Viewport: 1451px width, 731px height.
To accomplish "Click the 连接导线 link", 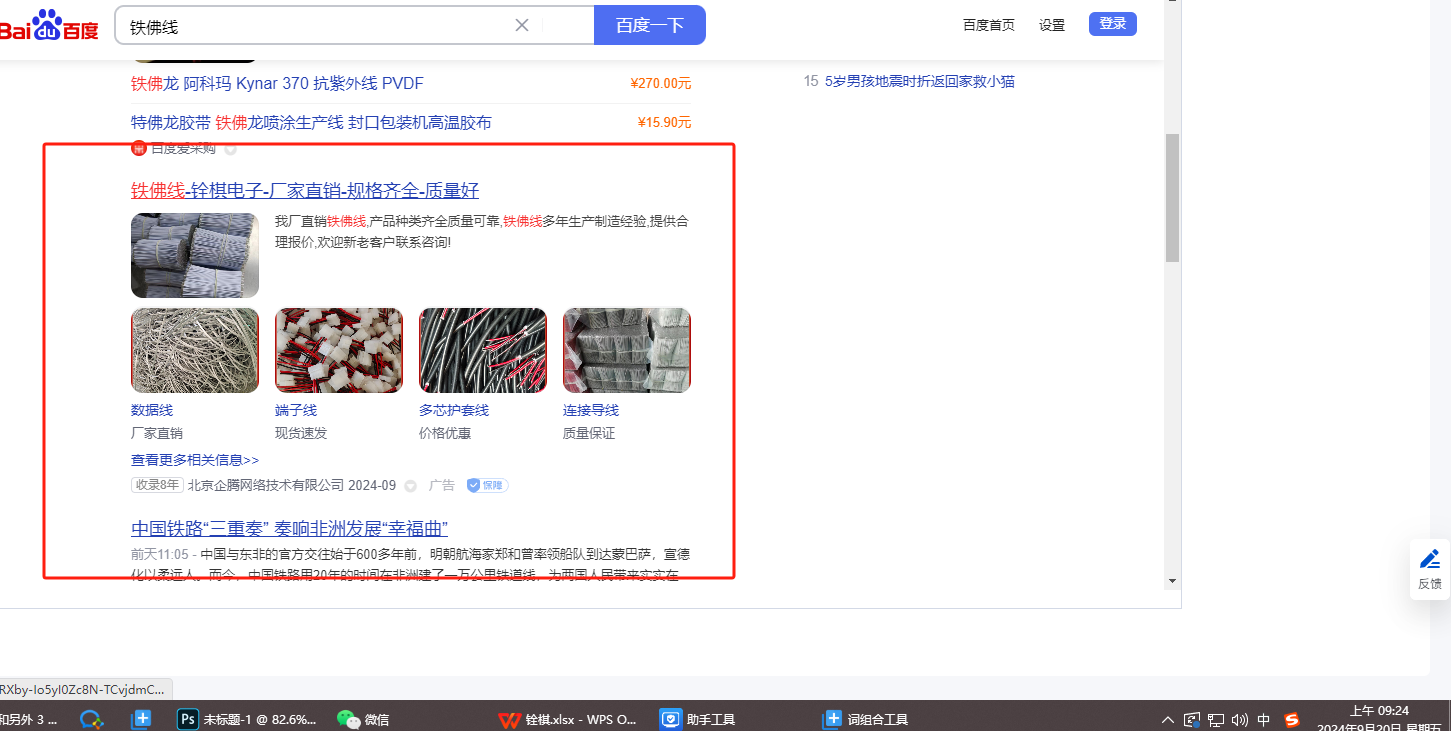I will click(591, 410).
